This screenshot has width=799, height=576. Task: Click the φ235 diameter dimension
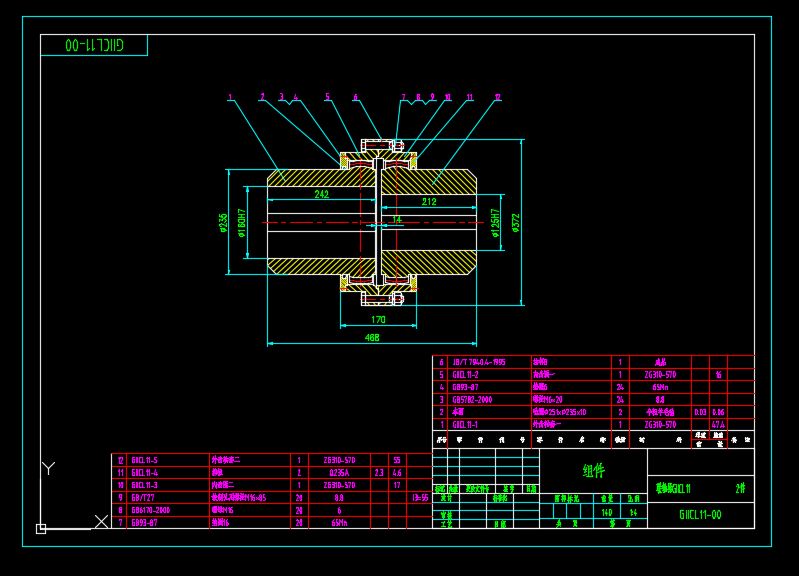coord(223,223)
